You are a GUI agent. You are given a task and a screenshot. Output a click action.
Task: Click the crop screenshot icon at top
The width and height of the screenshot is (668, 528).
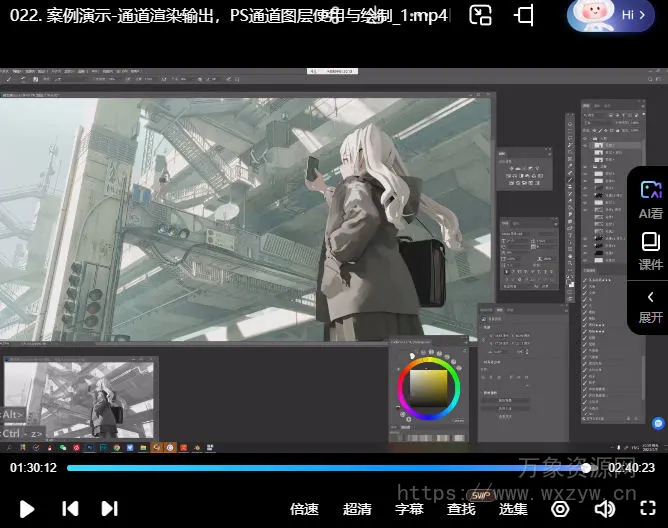click(x=525, y=15)
